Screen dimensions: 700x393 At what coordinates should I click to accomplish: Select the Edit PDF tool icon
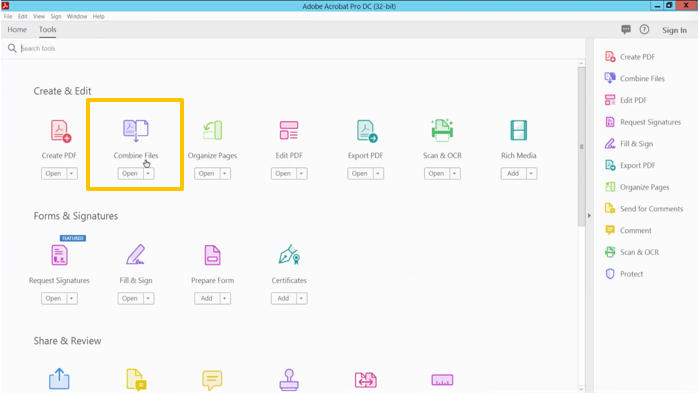click(289, 130)
